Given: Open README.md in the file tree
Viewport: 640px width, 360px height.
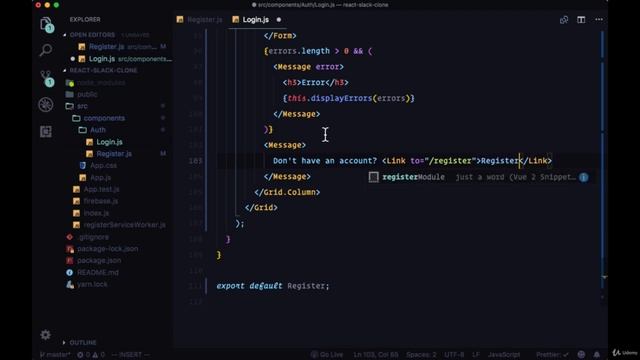Looking at the screenshot, I should point(98,272).
